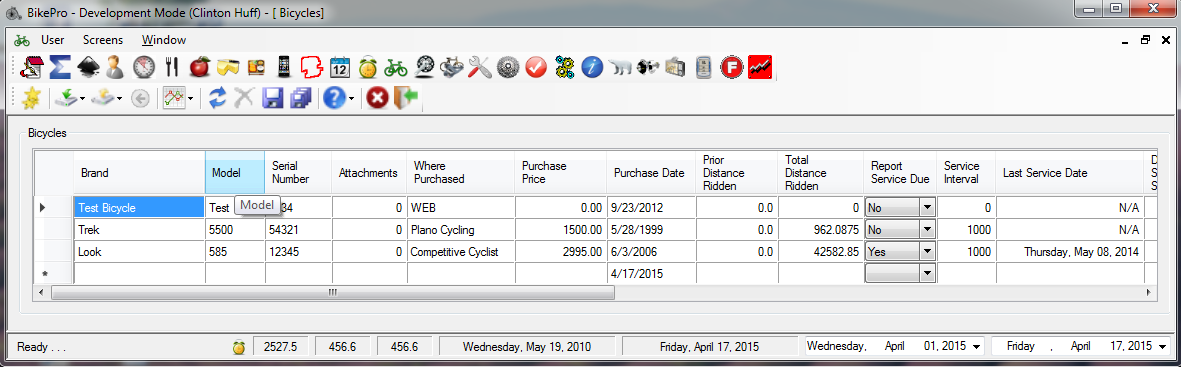Click the Last Service Date column header
This screenshot has width=1181, height=367.
(x=1070, y=173)
